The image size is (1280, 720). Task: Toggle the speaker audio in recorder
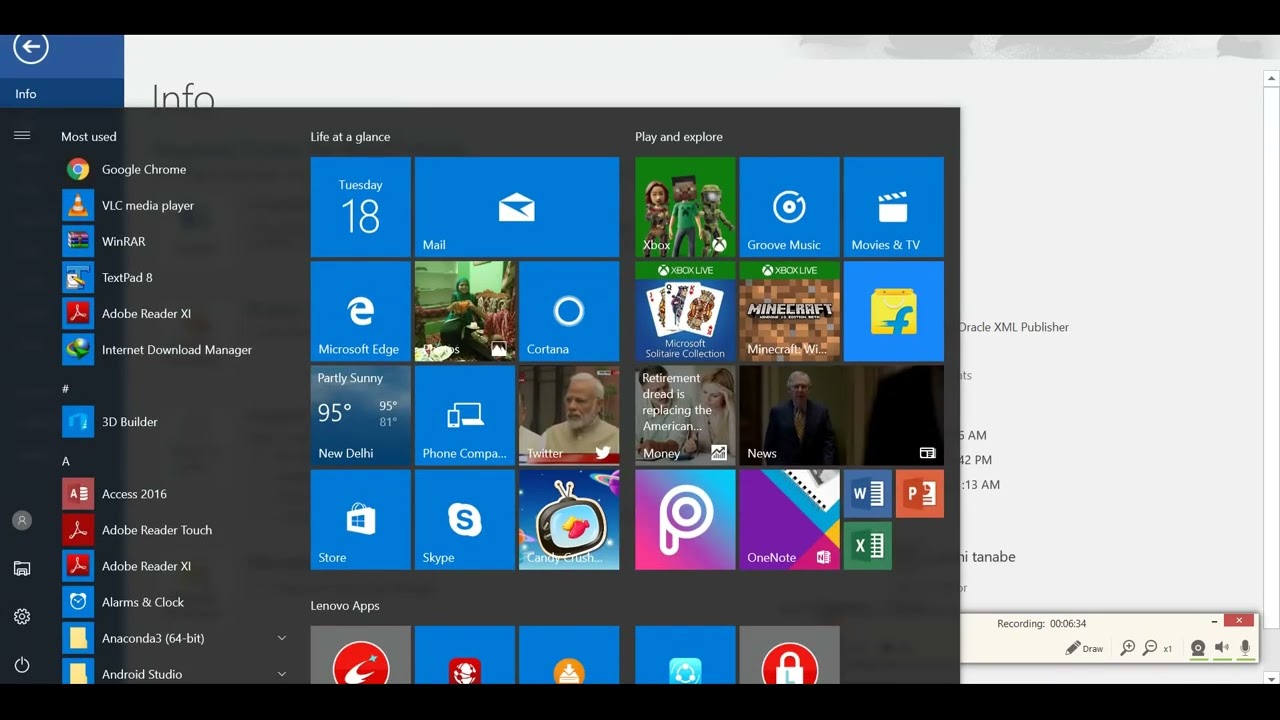coord(1222,648)
